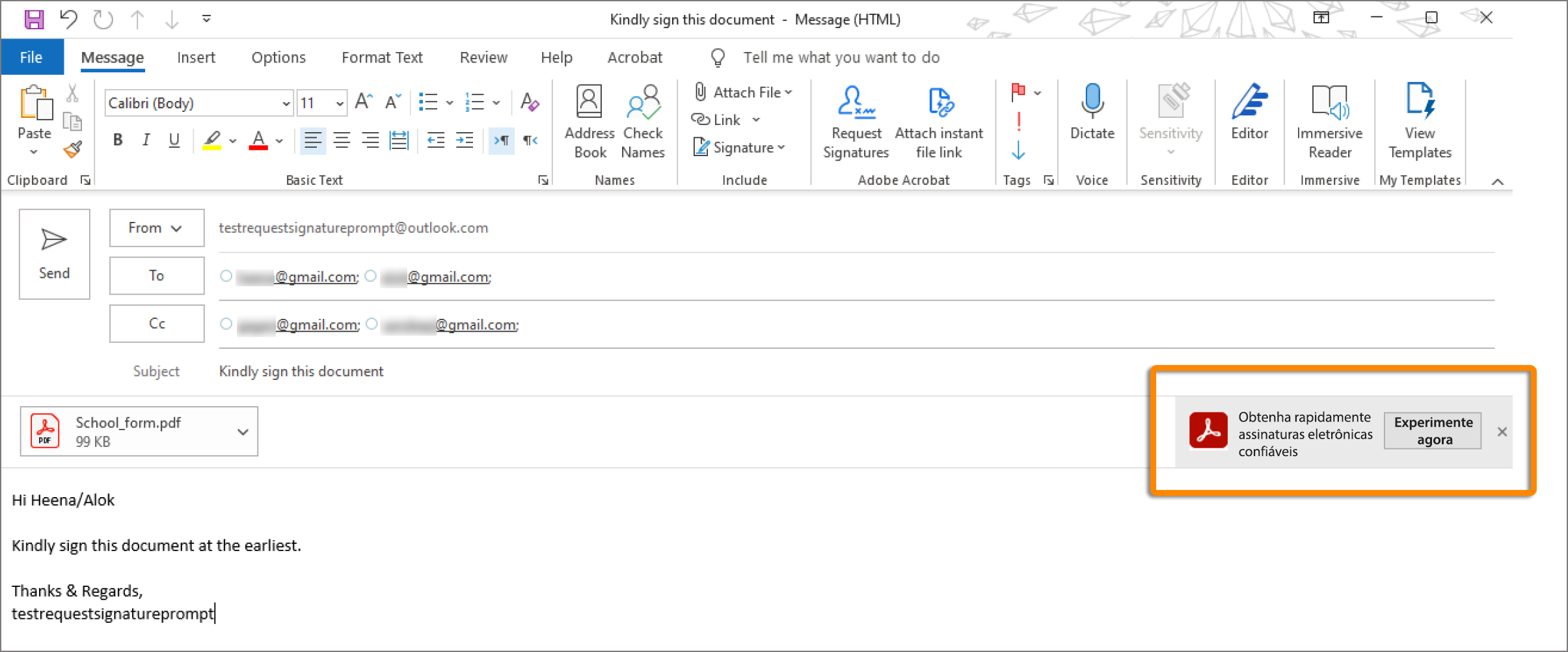Open the Acrobat ribbon tab
This screenshot has height=652, width=1568.
[x=634, y=57]
